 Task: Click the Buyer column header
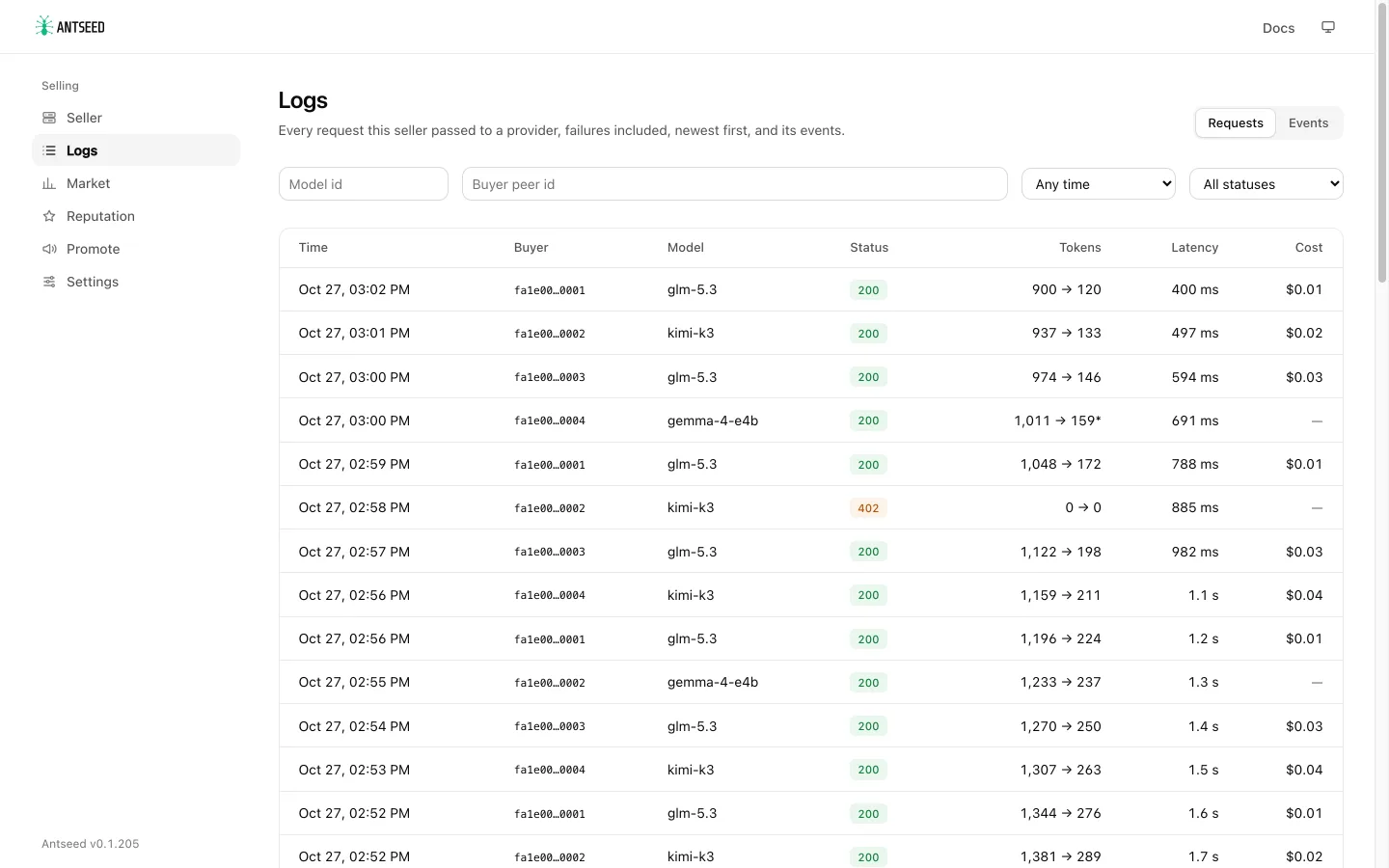(531, 248)
